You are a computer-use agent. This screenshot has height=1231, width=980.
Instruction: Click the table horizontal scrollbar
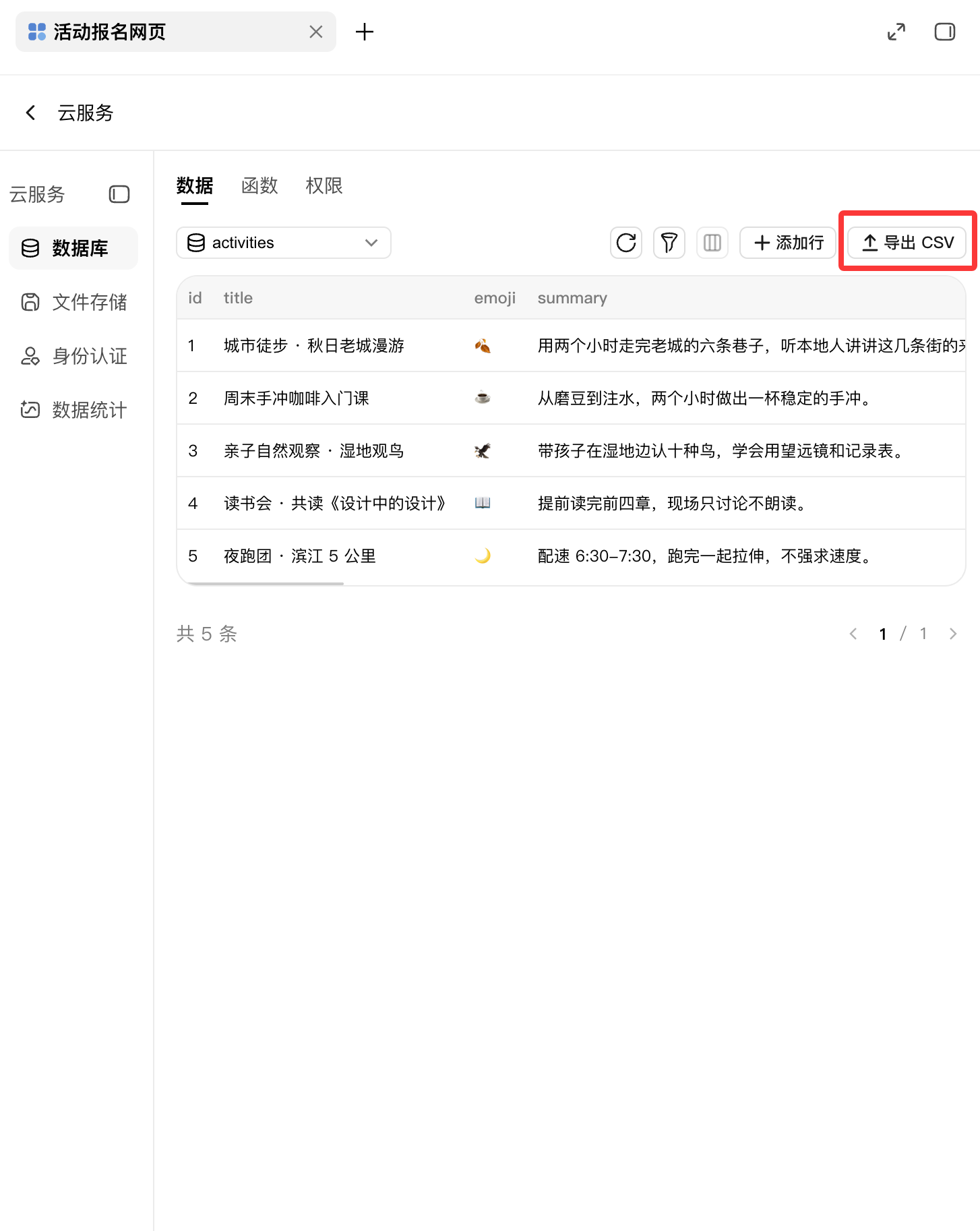(265, 584)
